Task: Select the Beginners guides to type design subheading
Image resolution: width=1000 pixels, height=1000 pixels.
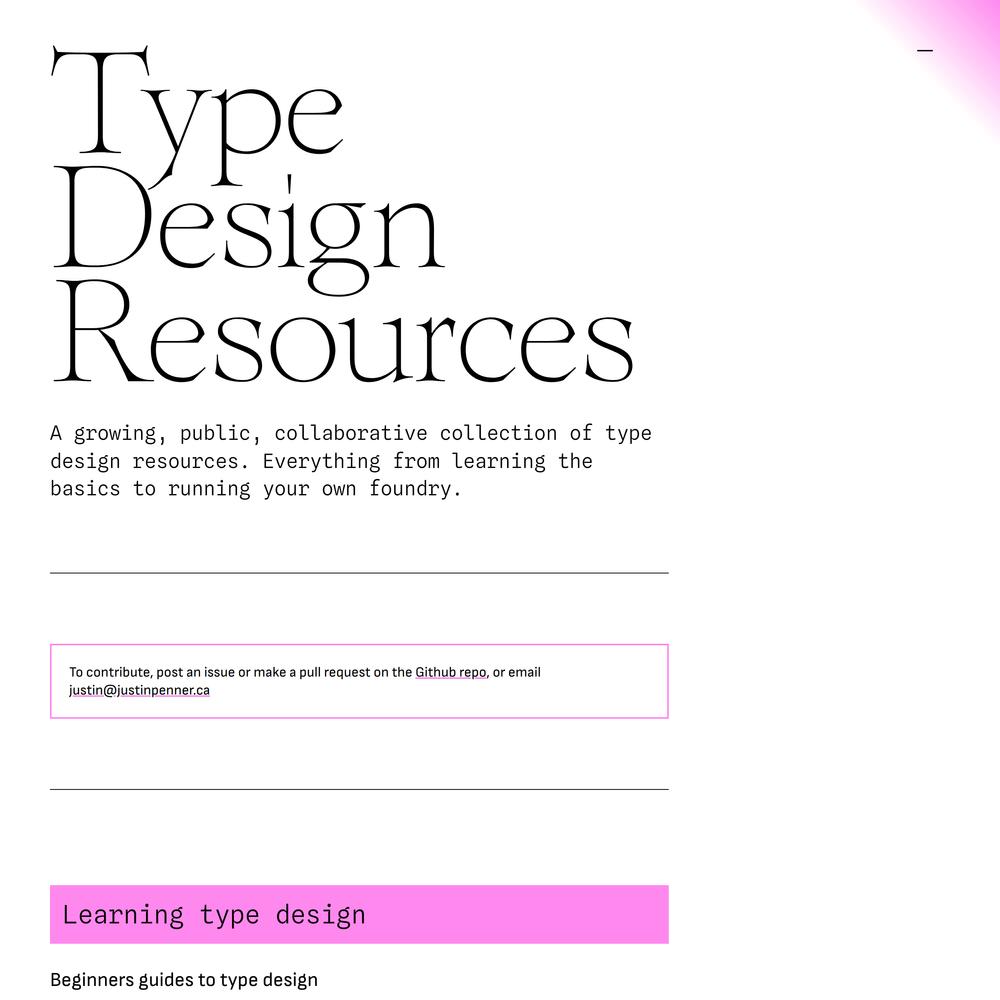Action: (184, 980)
